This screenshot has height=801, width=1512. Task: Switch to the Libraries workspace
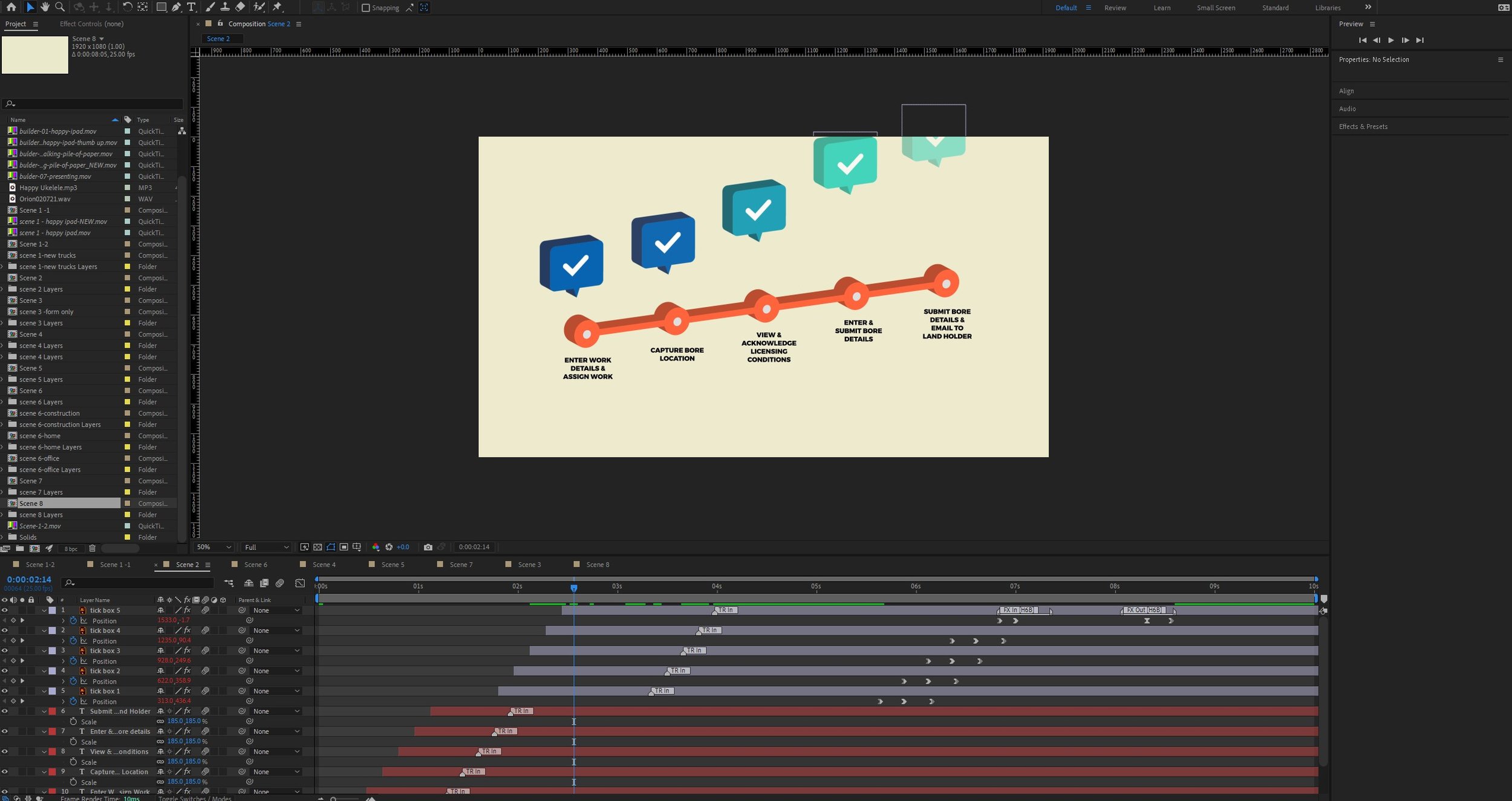pos(1328,8)
